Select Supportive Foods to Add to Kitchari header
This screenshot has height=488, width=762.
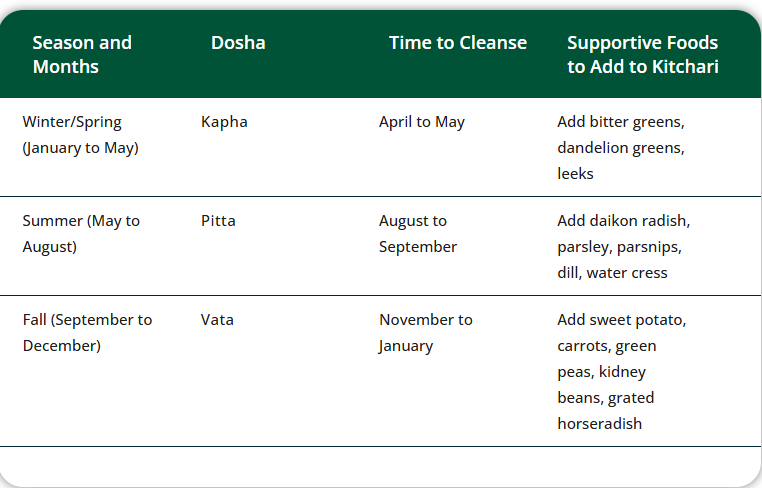(x=642, y=55)
